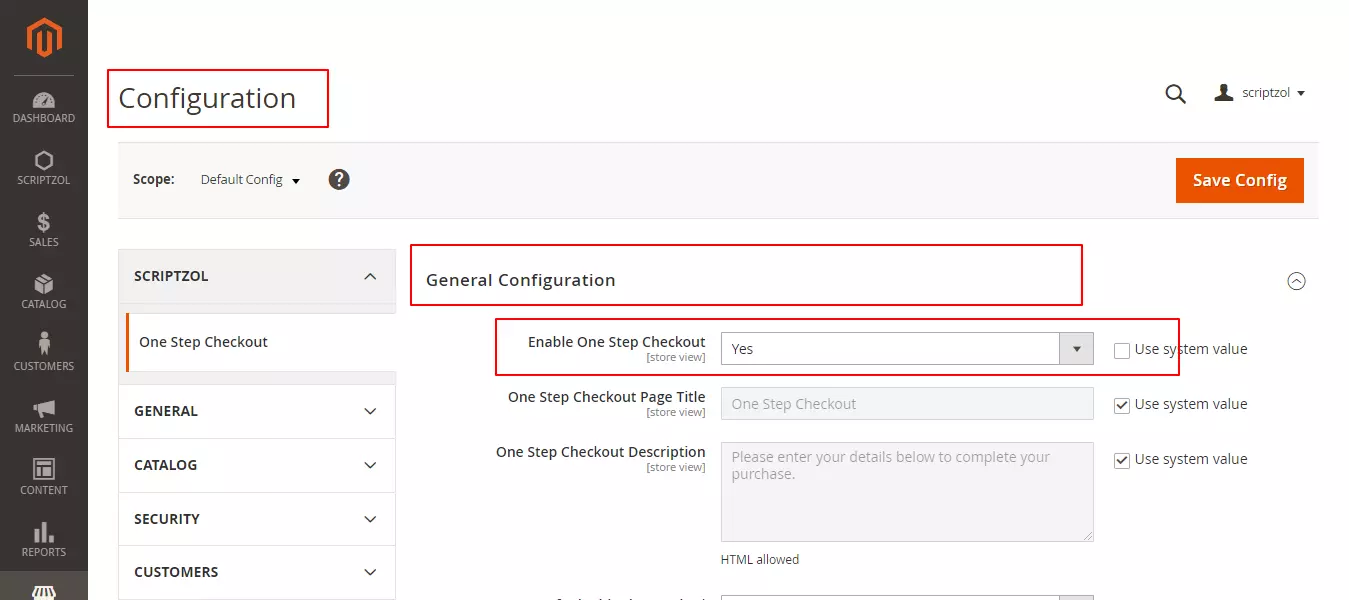Click the scriptzol user avatar icon
The height and width of the screenshot is (600, 1349).
(x=1224, y=93)
